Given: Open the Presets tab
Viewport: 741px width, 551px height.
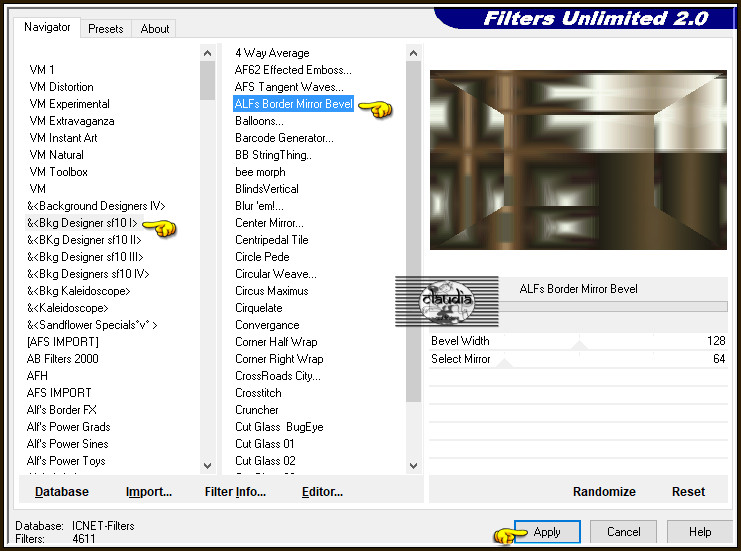Looking at the screenshot, I should [x=105, y=29].
